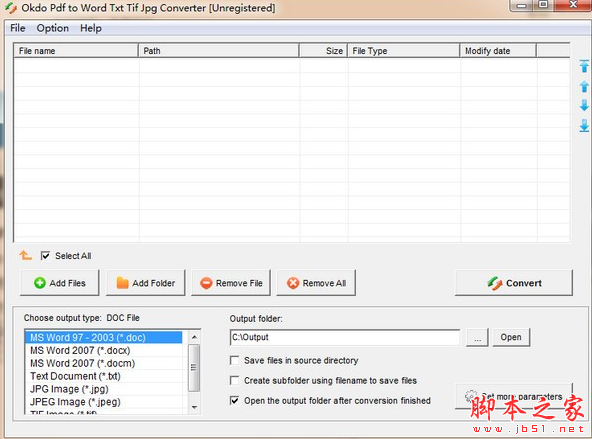The height and width of the screenshot is (439, 592).
Task: Click the Remove File button
Action: pos(231,283)
